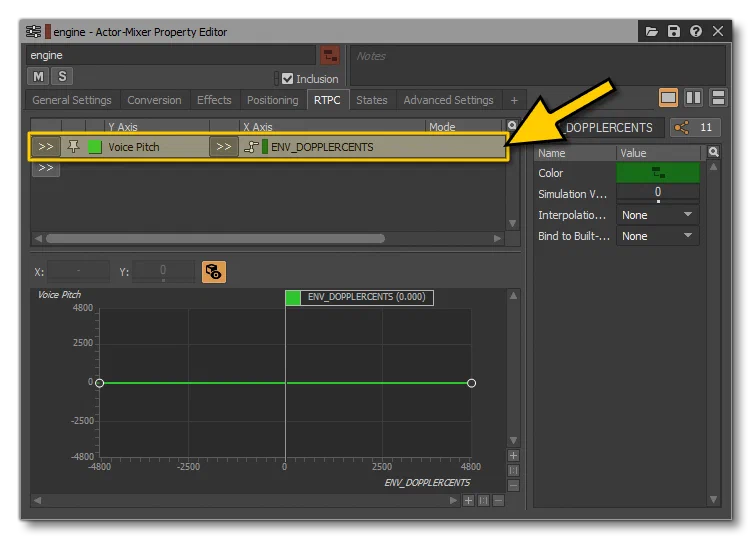Viewport: 752px width, 540px height.
Task: Select the side-by-side split layout icon
Action: coord(693,98)
